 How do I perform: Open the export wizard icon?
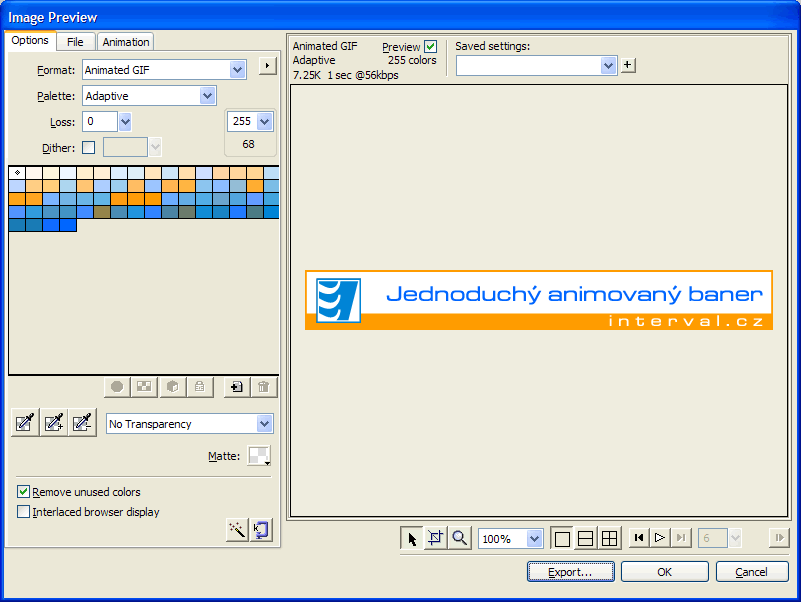click(261, 530)
